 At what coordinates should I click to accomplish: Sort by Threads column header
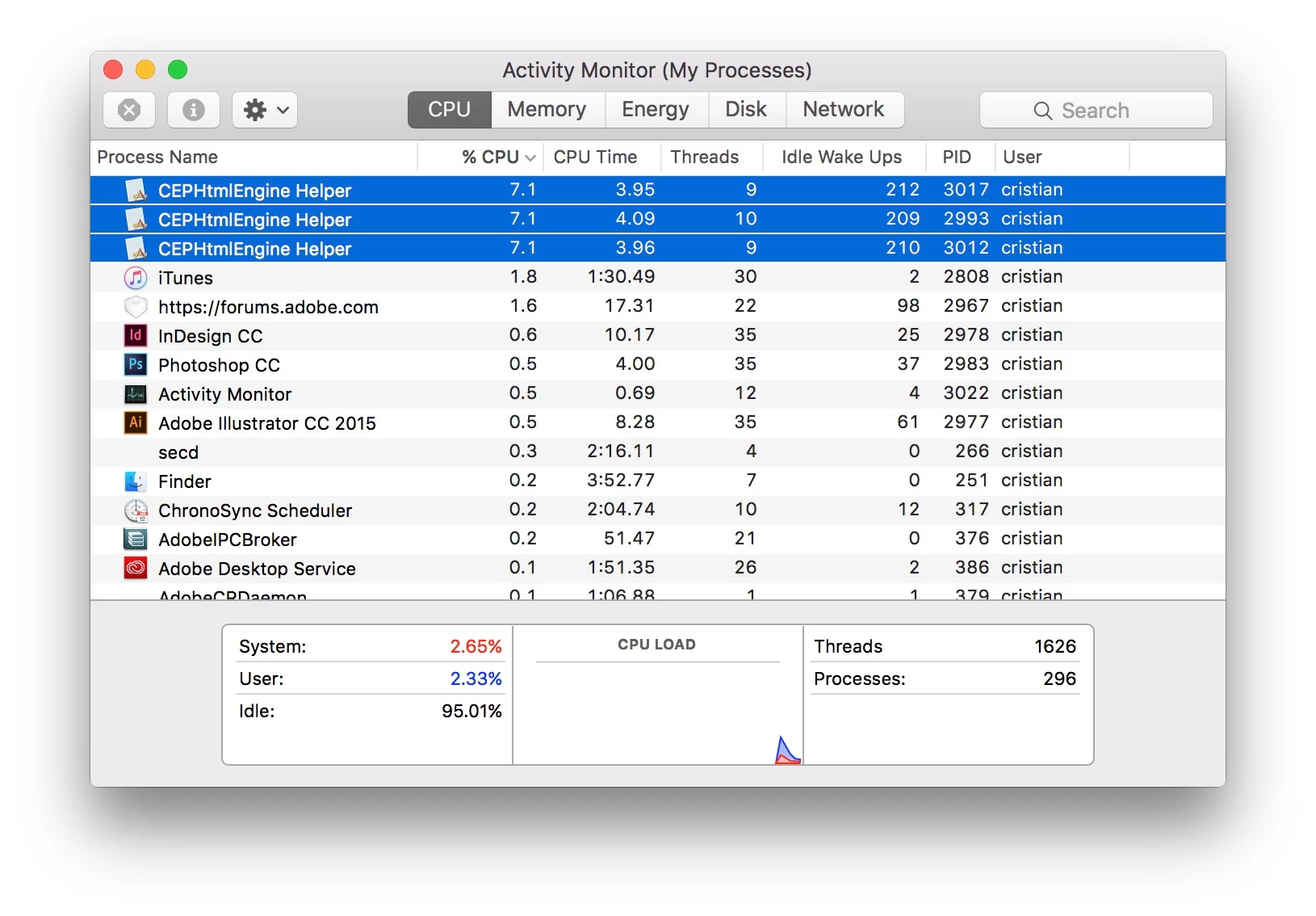(x=711, y=157)
